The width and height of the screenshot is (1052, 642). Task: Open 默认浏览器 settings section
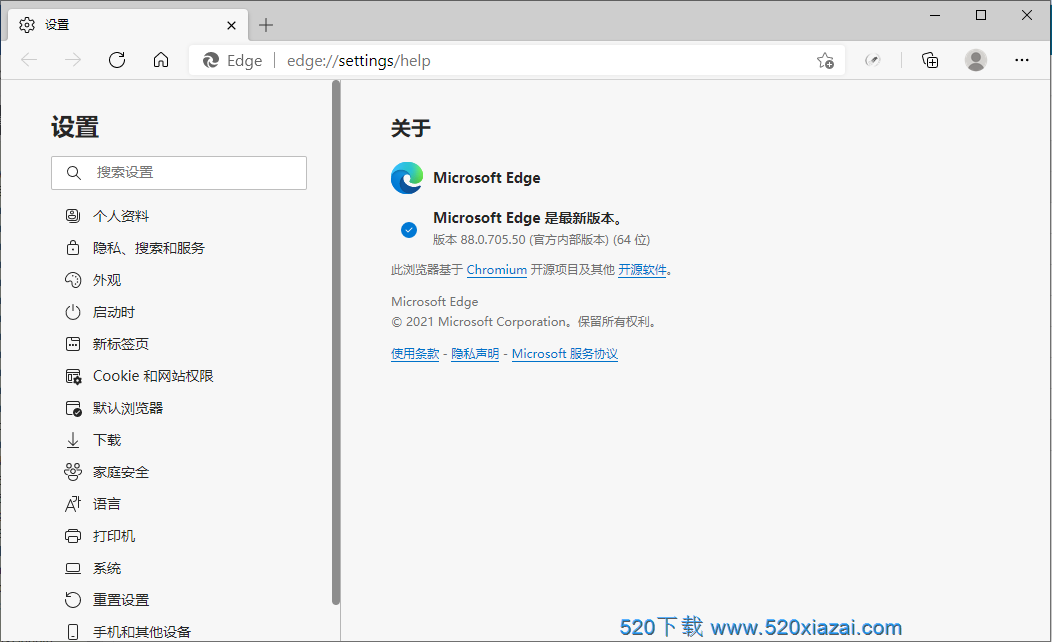pos(127,409)
